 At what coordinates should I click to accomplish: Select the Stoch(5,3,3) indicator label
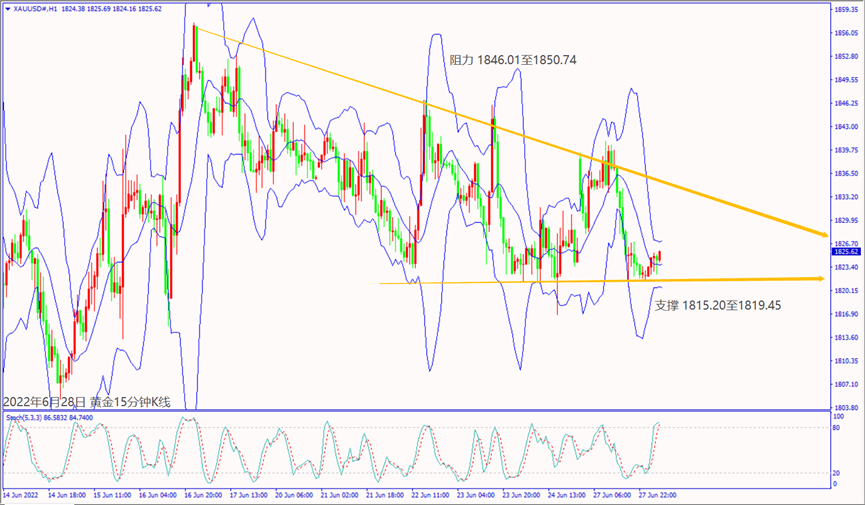click(x=24, y=415)
